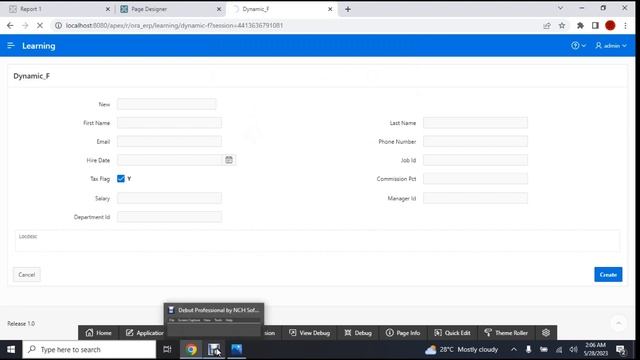Focus the Salary field
The width and height of the screenshot is (640, 360).
(x=169, y=198)
